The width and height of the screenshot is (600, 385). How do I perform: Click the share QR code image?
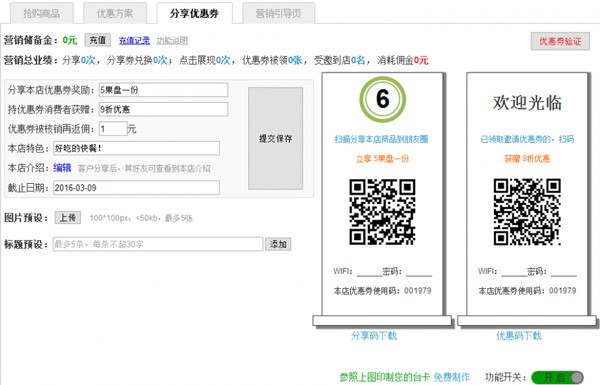382,212
